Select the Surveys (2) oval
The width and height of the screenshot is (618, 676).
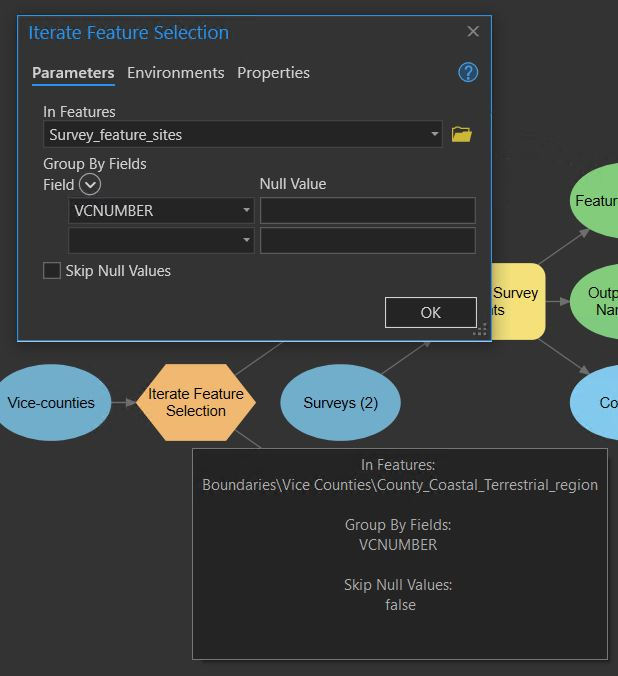click(340, 403)
